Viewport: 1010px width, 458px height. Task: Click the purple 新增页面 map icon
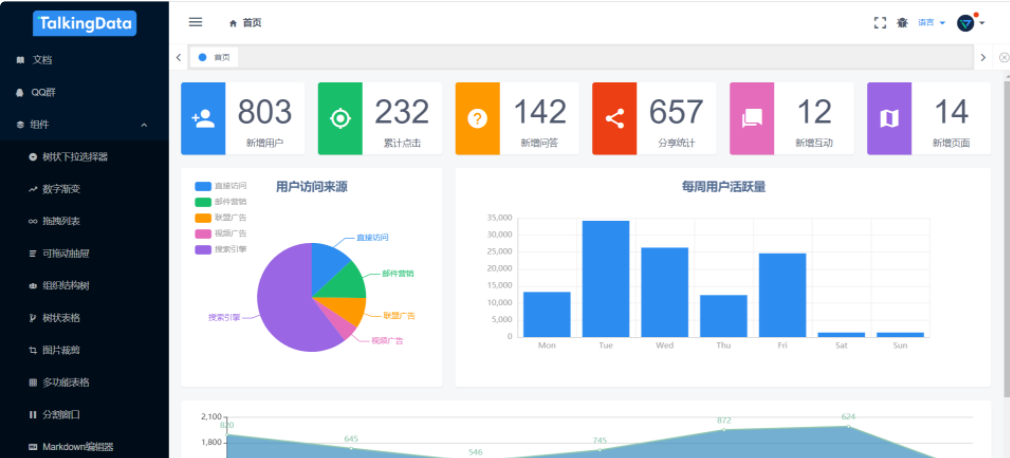tap(889, 119)
